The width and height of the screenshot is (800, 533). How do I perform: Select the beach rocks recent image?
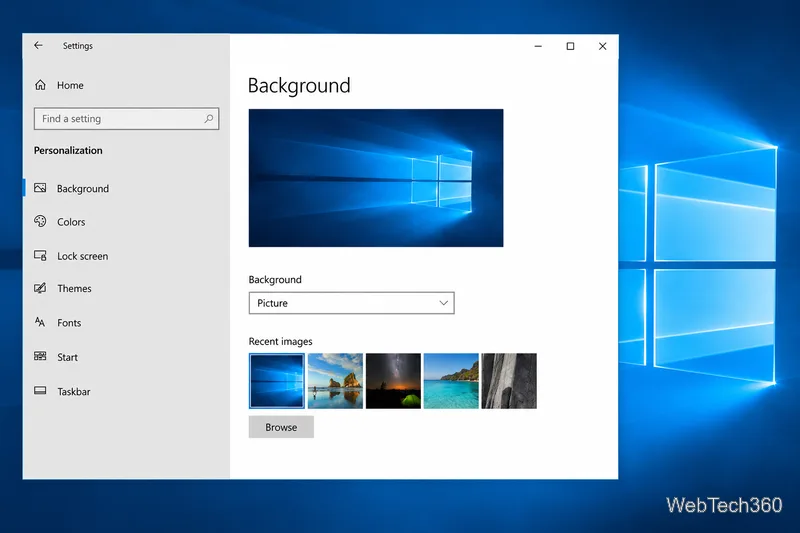[335, 381]
